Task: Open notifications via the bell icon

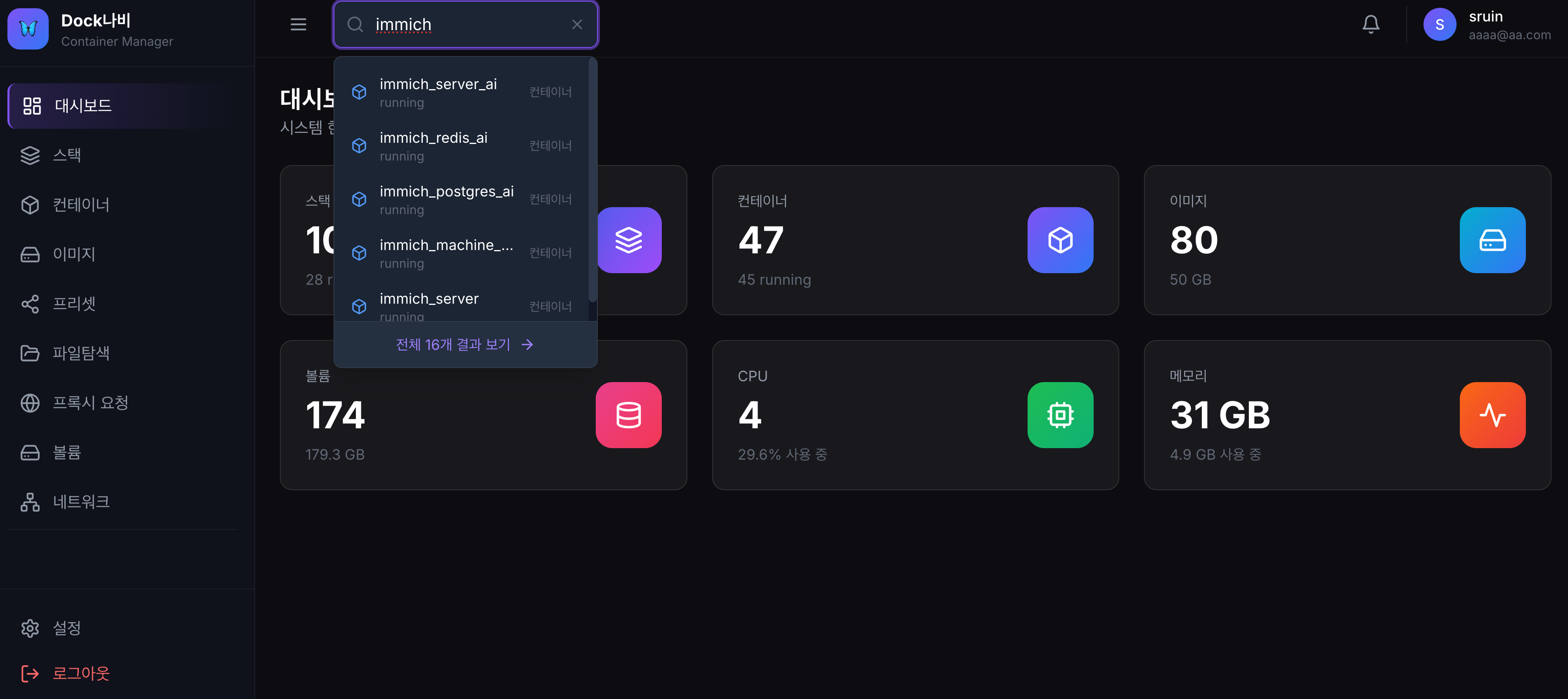Action: click(1371, 24)
